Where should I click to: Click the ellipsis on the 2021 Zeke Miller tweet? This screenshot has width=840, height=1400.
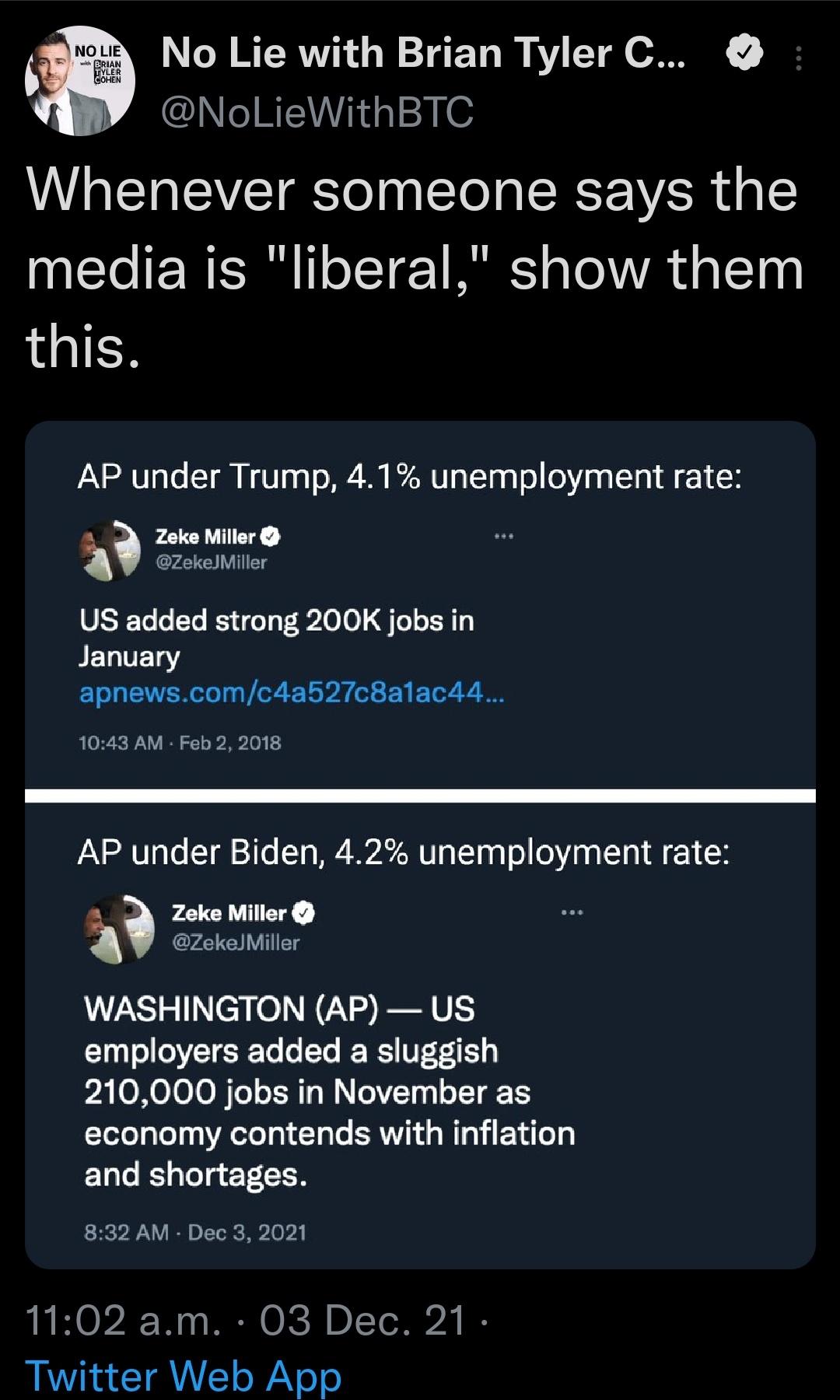pos(572,912)
